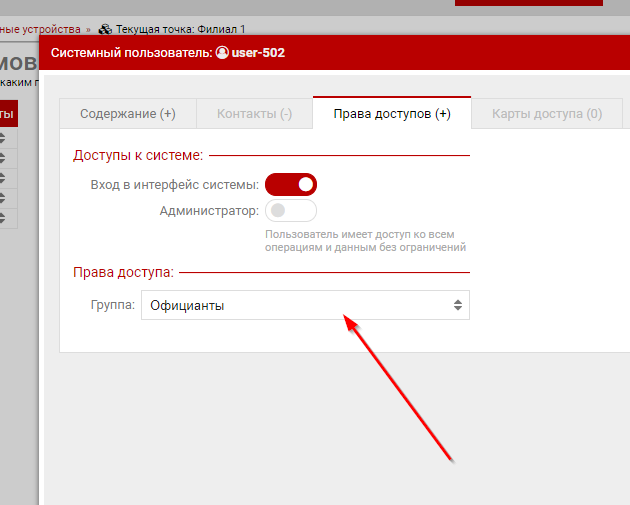The height and width of the screenshot is (505, 630).
Task: Go to the Карты доступа (0) tab
Action: coord(546,114)
